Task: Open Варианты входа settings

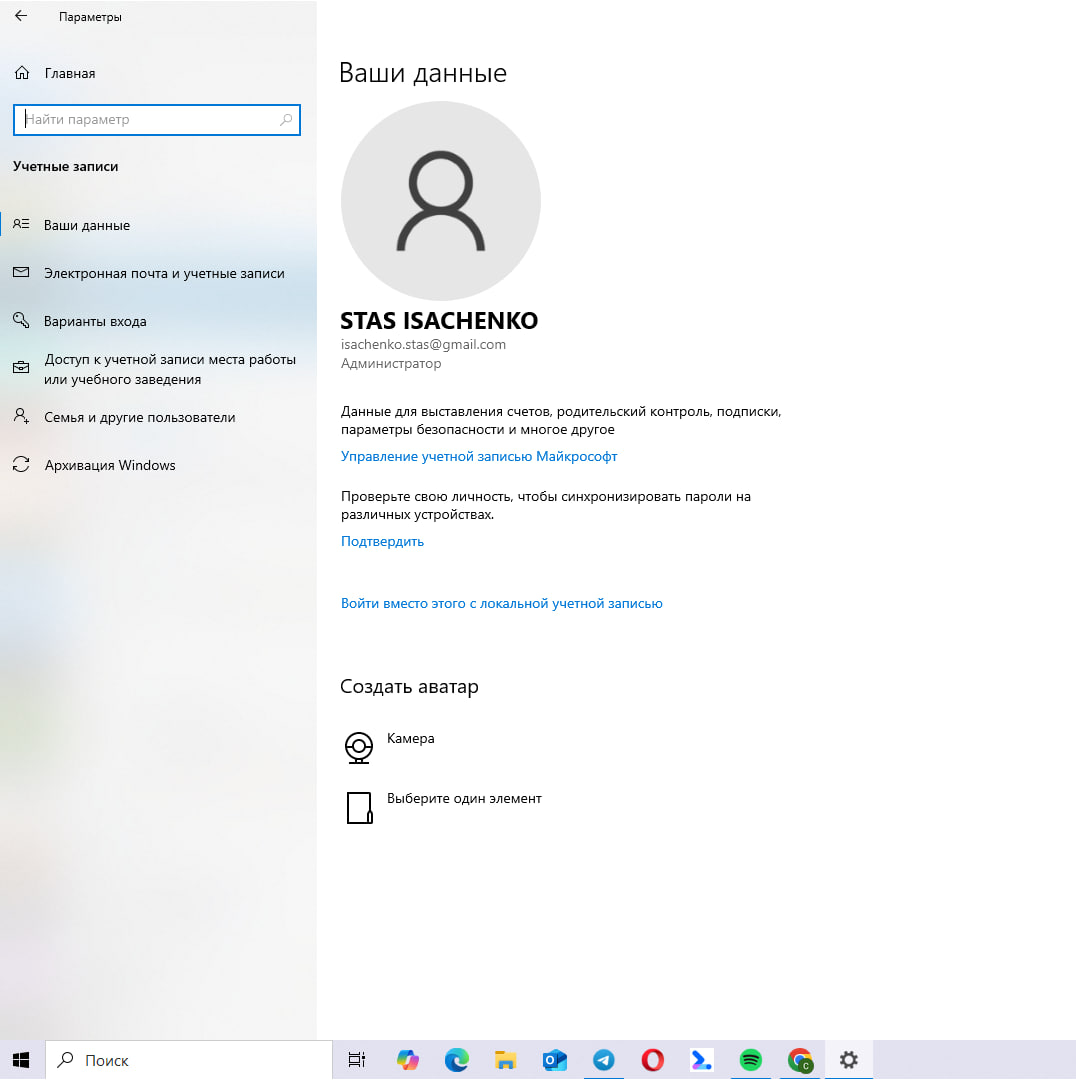Action: click(159, 321)
